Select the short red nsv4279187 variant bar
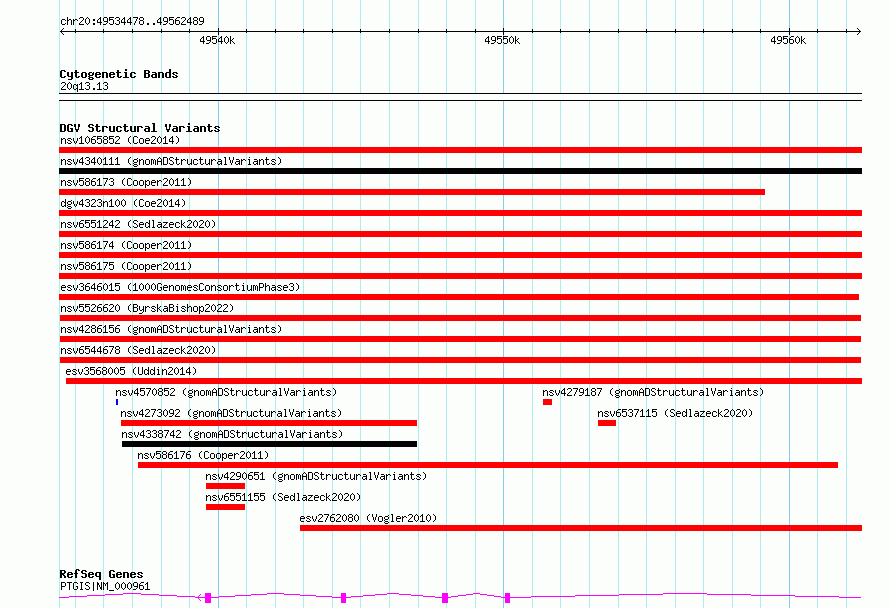Viewport: 890px width, 608px height. [x=547, y=402]
